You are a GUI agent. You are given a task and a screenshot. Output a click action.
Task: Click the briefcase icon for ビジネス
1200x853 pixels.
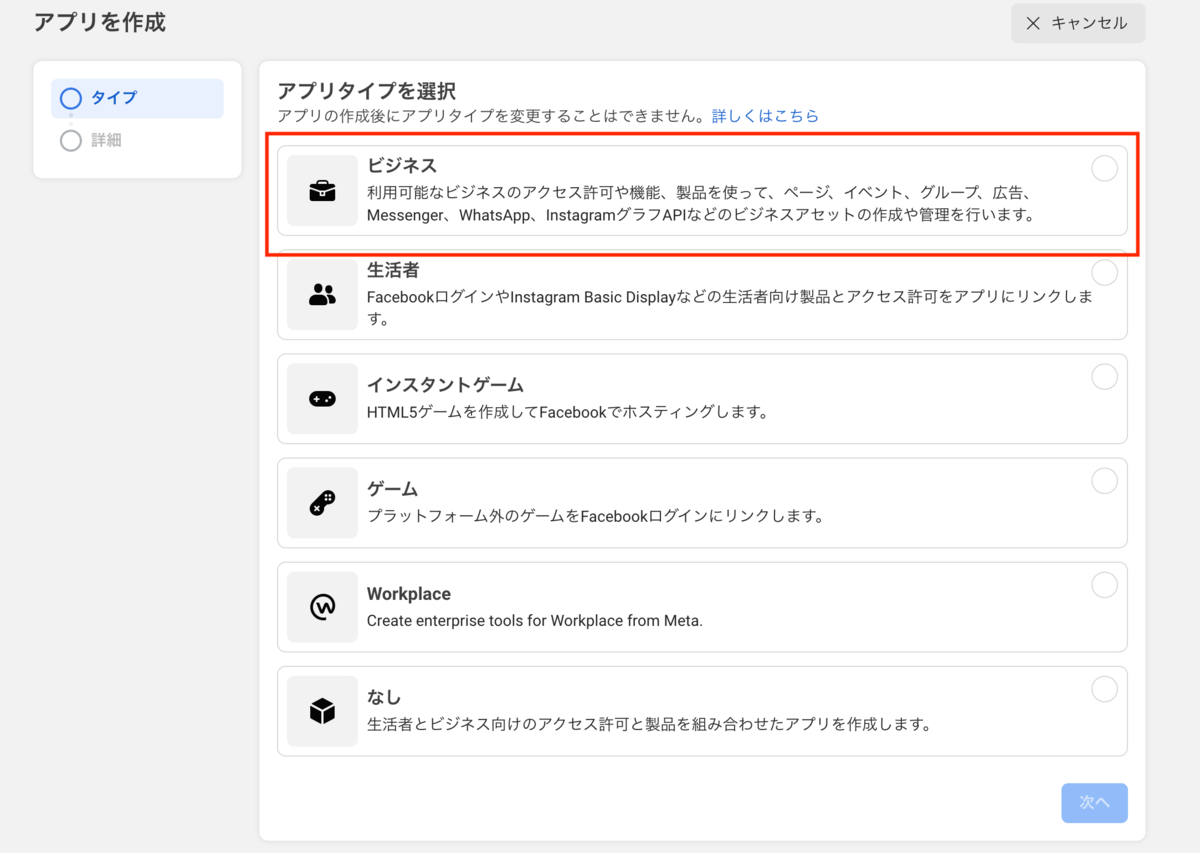pyautogui.click(x=322, y=190)
